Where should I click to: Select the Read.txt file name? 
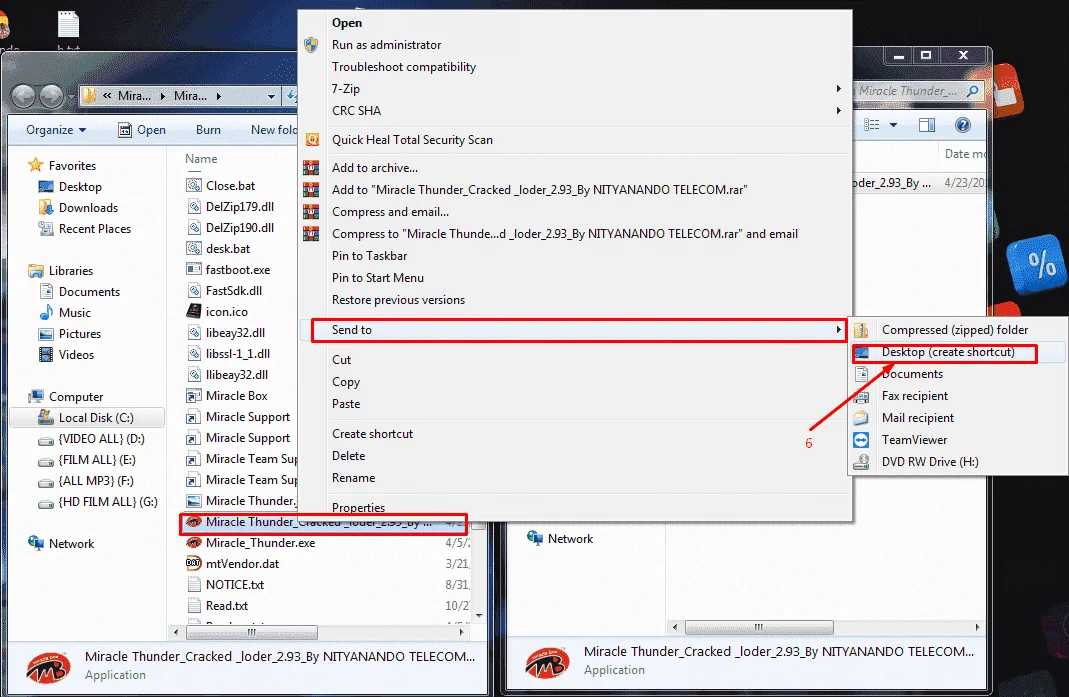point(227,606)
